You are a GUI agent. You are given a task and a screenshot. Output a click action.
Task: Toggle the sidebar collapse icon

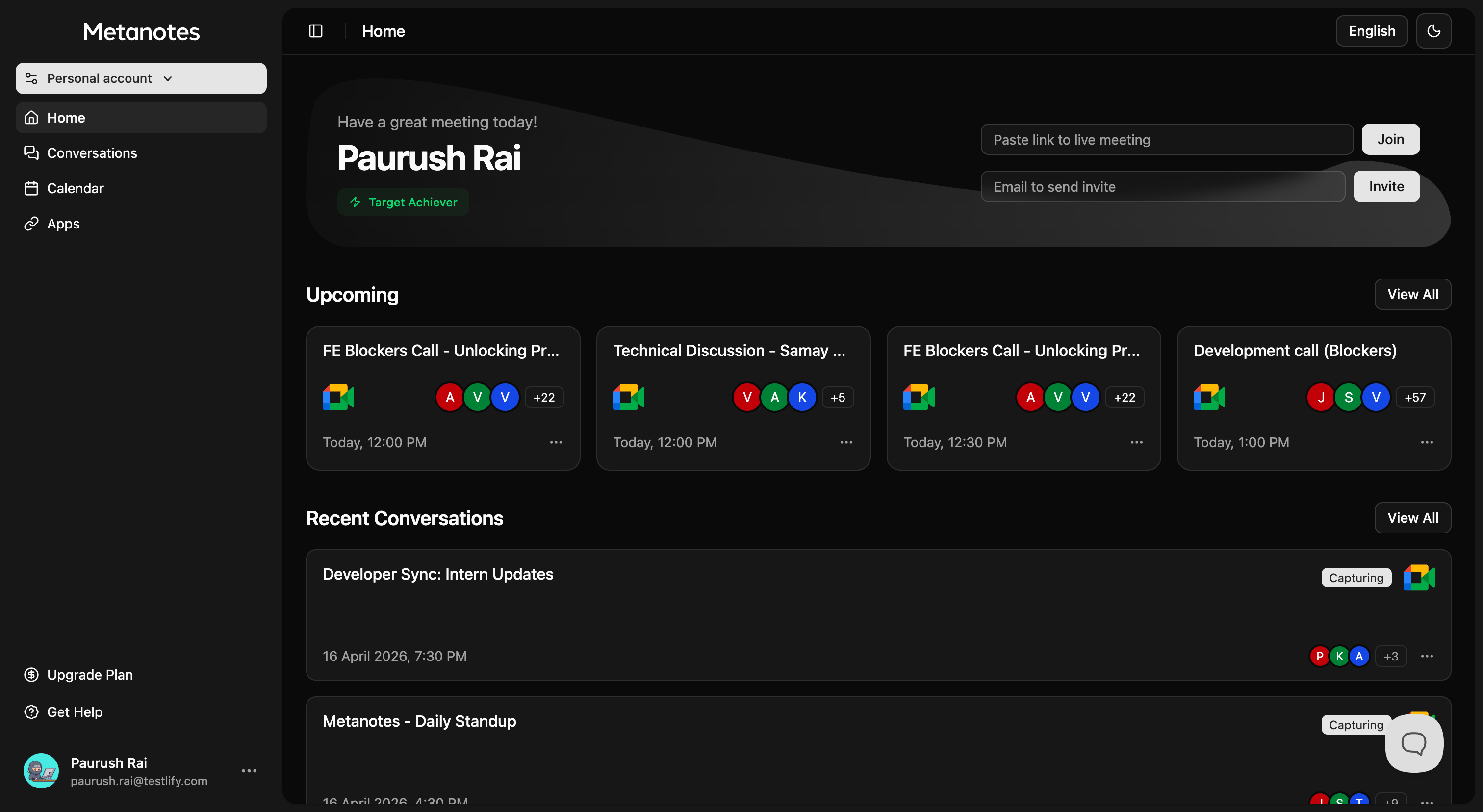click(315, 31)
